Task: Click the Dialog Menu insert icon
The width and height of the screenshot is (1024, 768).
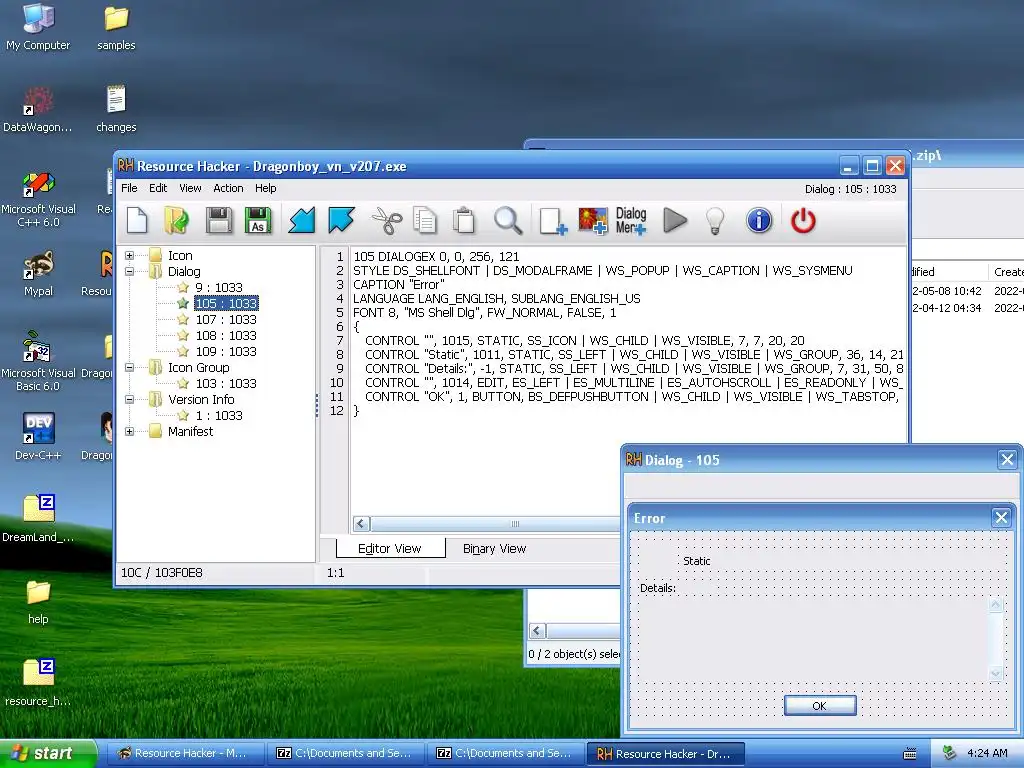Action: coord(631,221)
